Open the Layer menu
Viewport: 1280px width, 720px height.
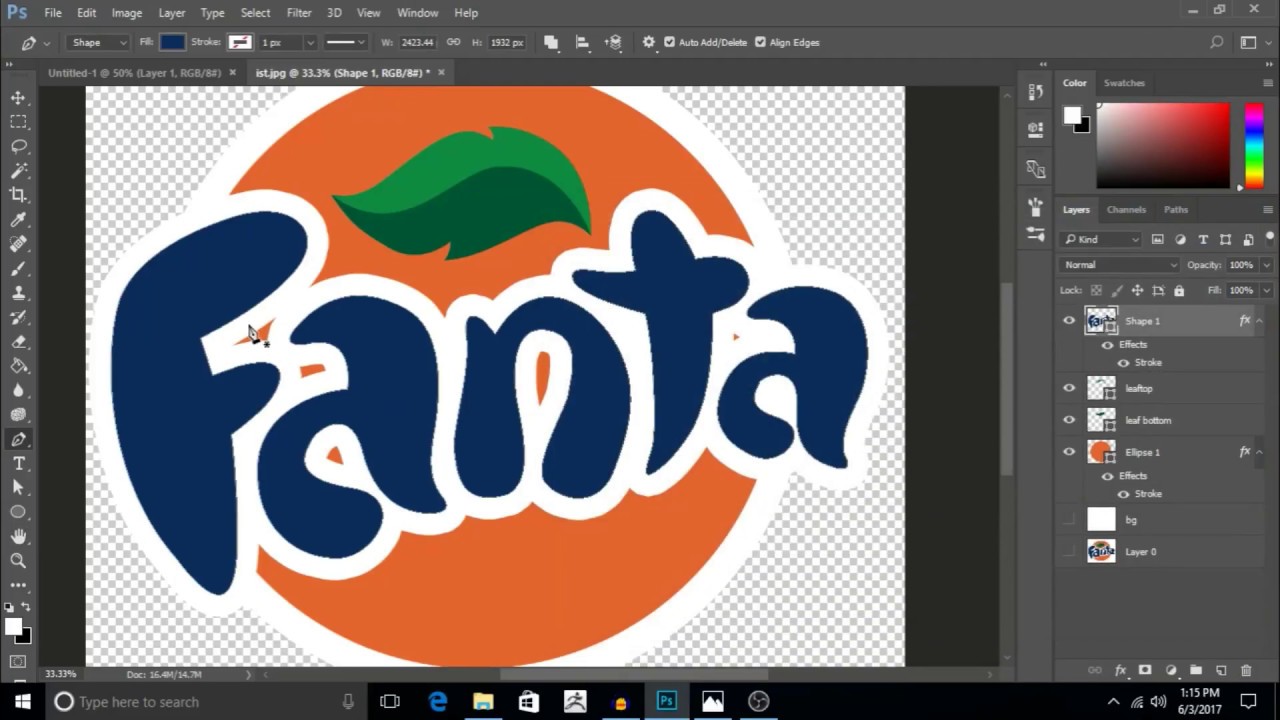[171, 12]
